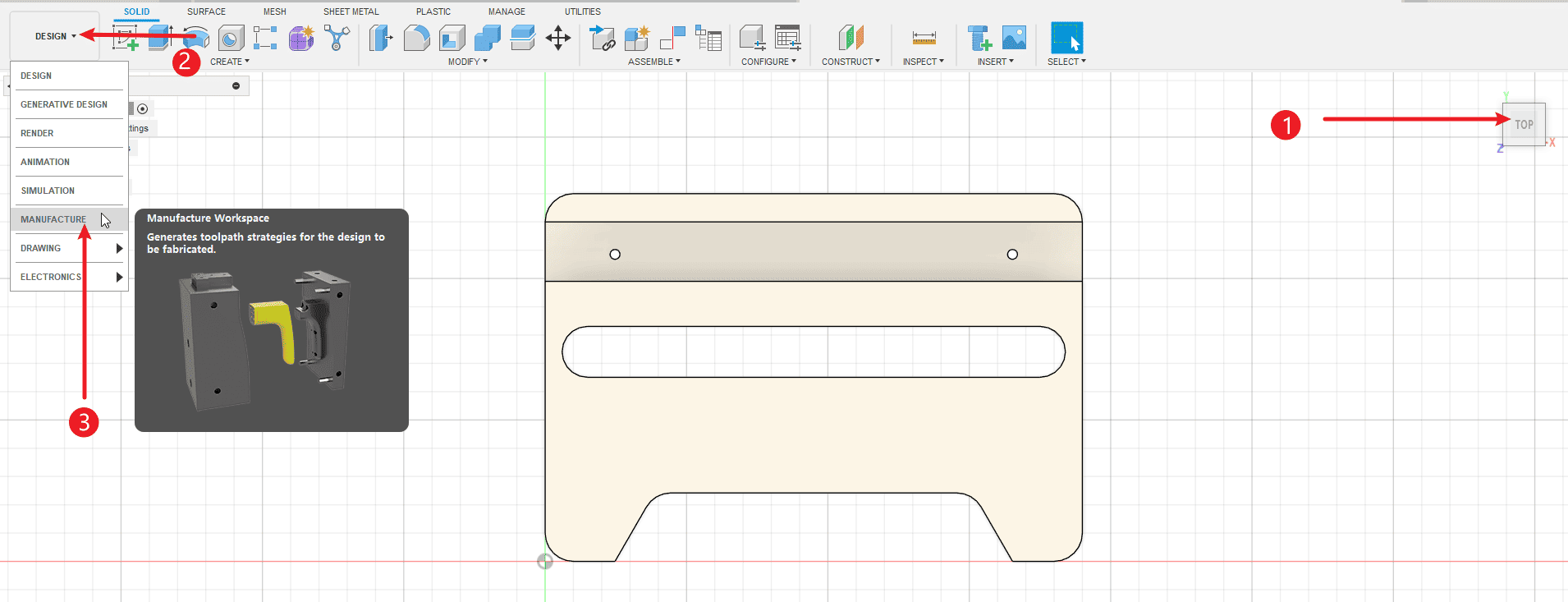Open the Design workspace dropdown
Viewport: 1568px width, 602px height.
(x=55, y=36)
